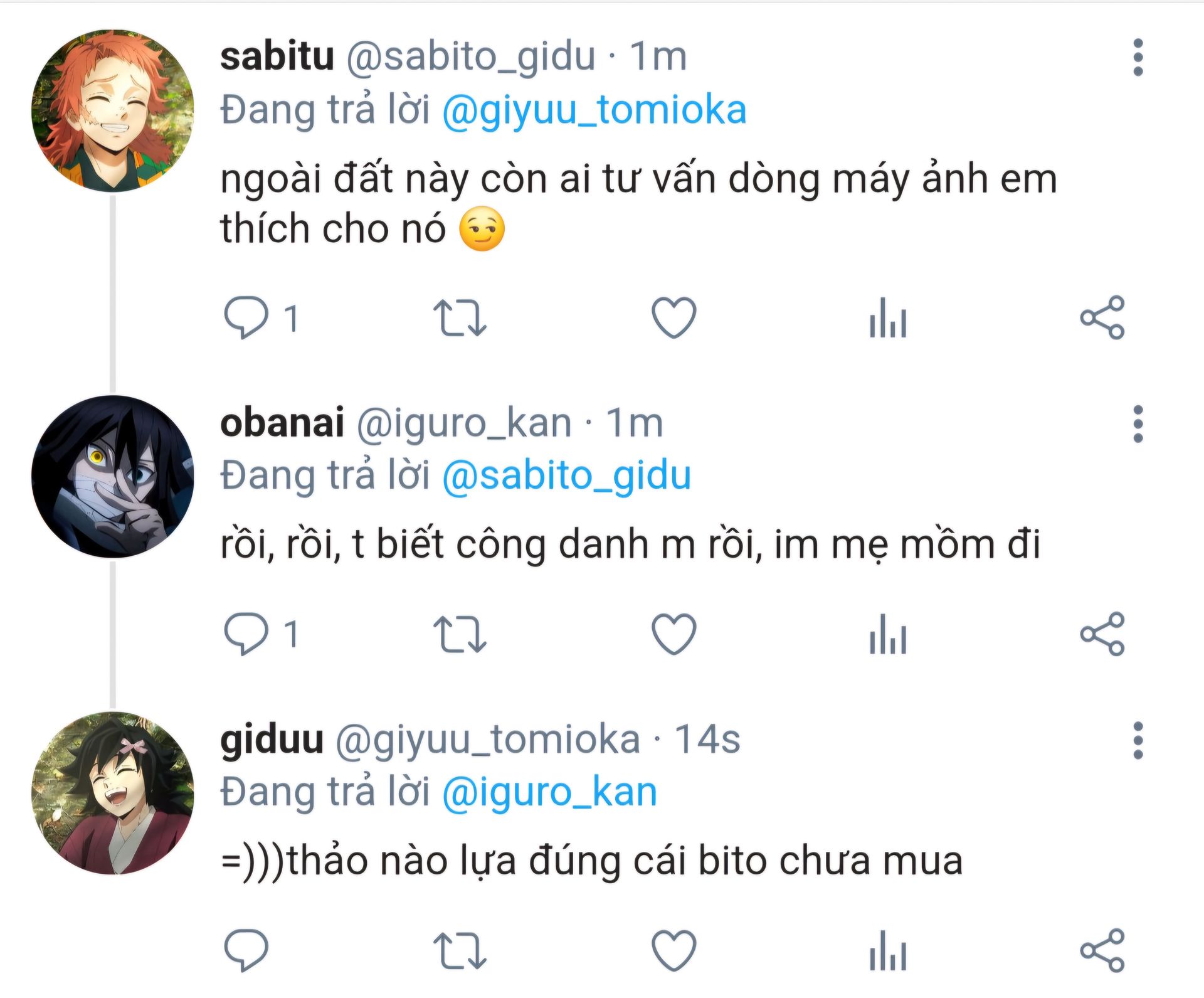Like giduu's tweet
Viewport: 1204px width, 998px height.
pyautogui.click(x=674, y=950)
